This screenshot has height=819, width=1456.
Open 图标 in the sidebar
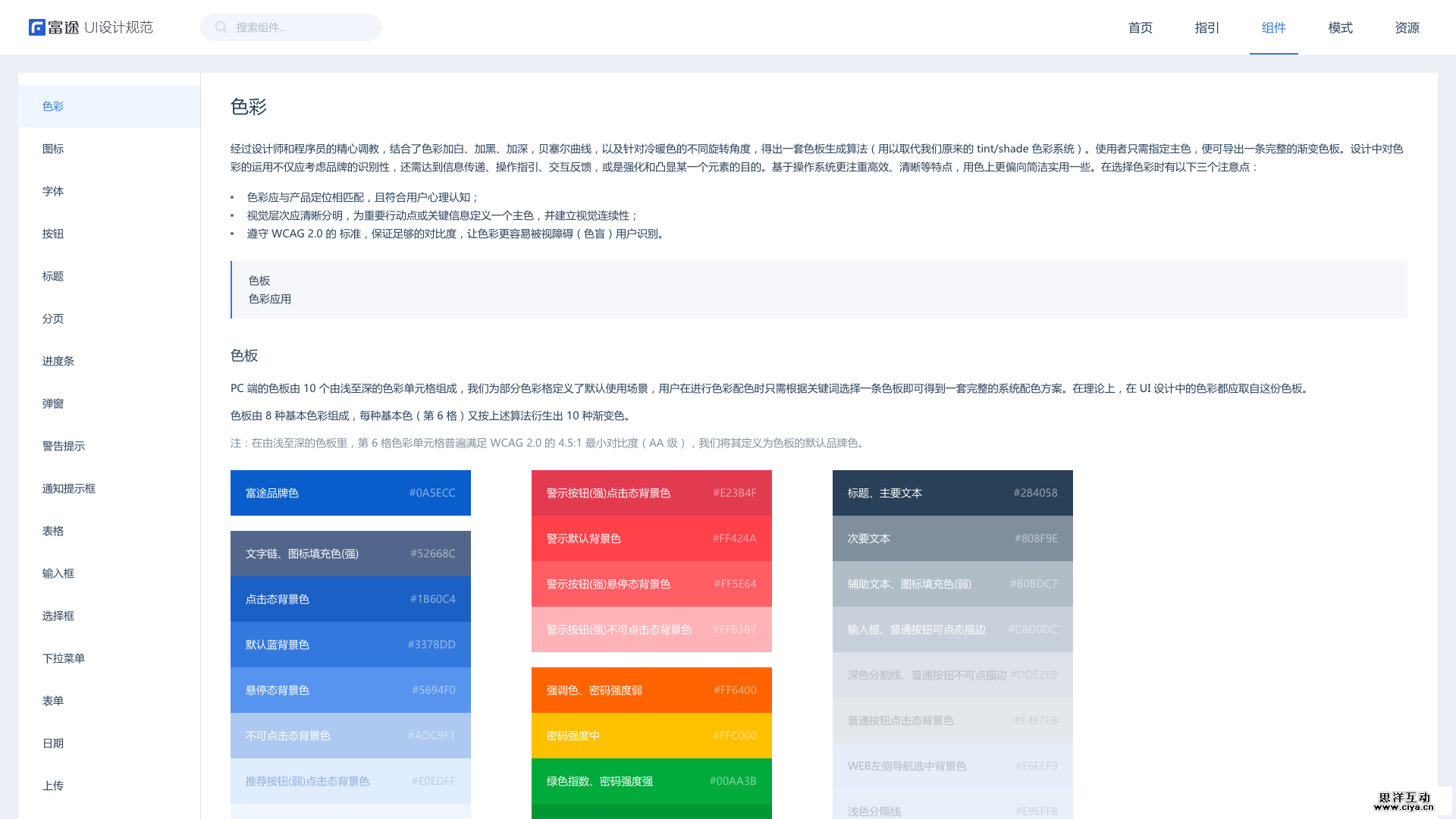[x=53, y=149]
